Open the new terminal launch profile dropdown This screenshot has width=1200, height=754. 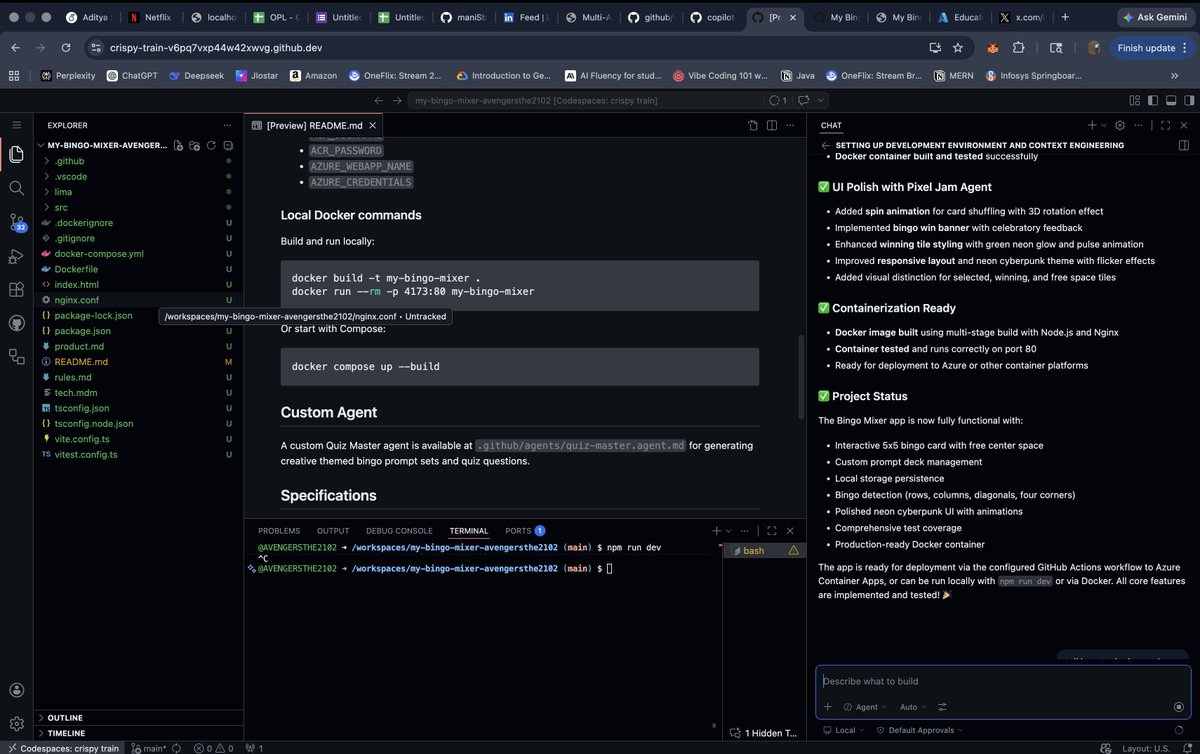click(731, 531)
